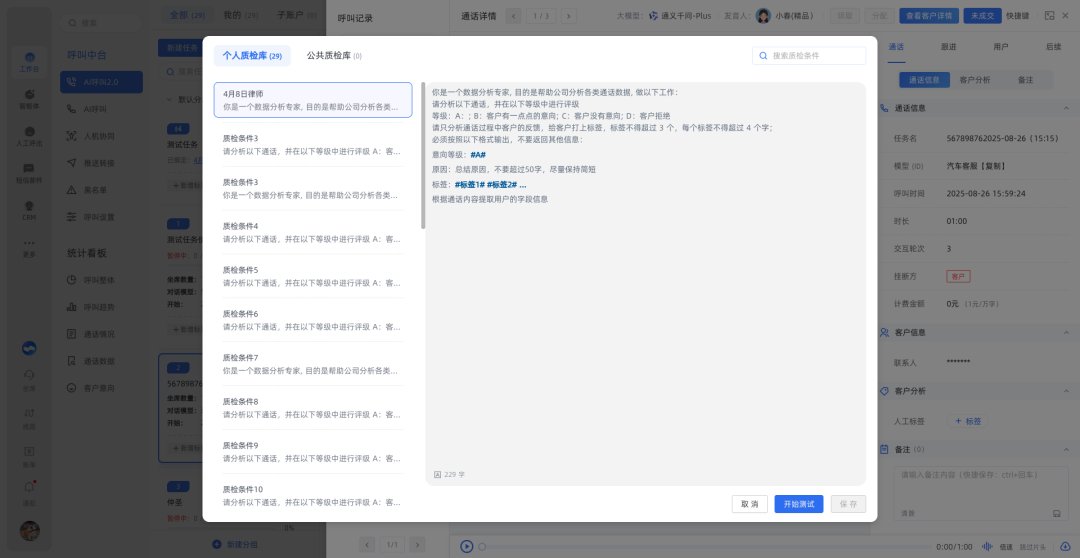
Task: Click the 更多 ellipsis icon in the sidebar
Action: [30, 245]
